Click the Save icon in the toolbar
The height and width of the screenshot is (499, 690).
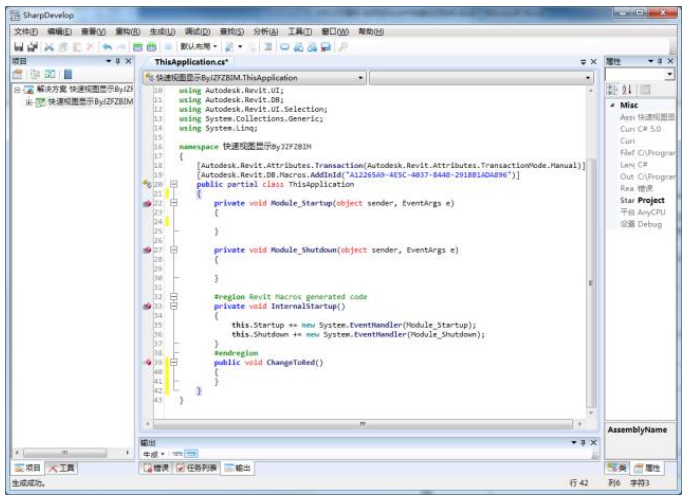(19, 47)
